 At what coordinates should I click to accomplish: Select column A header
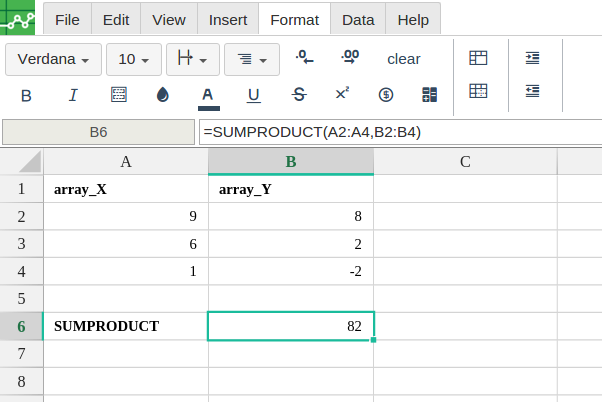tap(126, 162)
